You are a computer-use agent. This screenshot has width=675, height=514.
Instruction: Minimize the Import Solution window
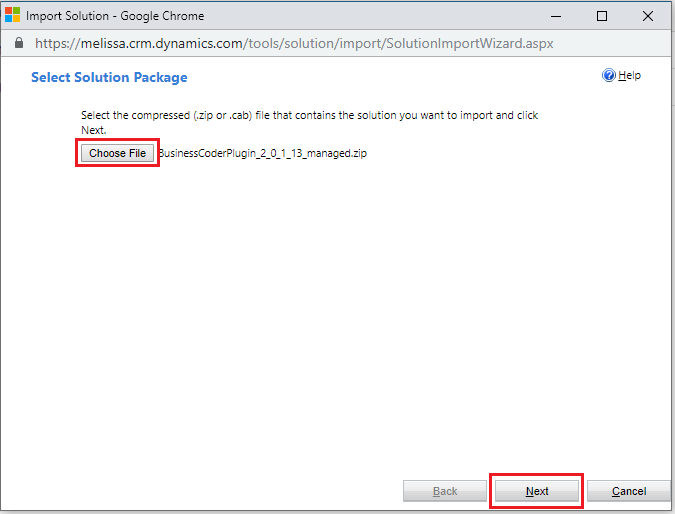point(556,16)
